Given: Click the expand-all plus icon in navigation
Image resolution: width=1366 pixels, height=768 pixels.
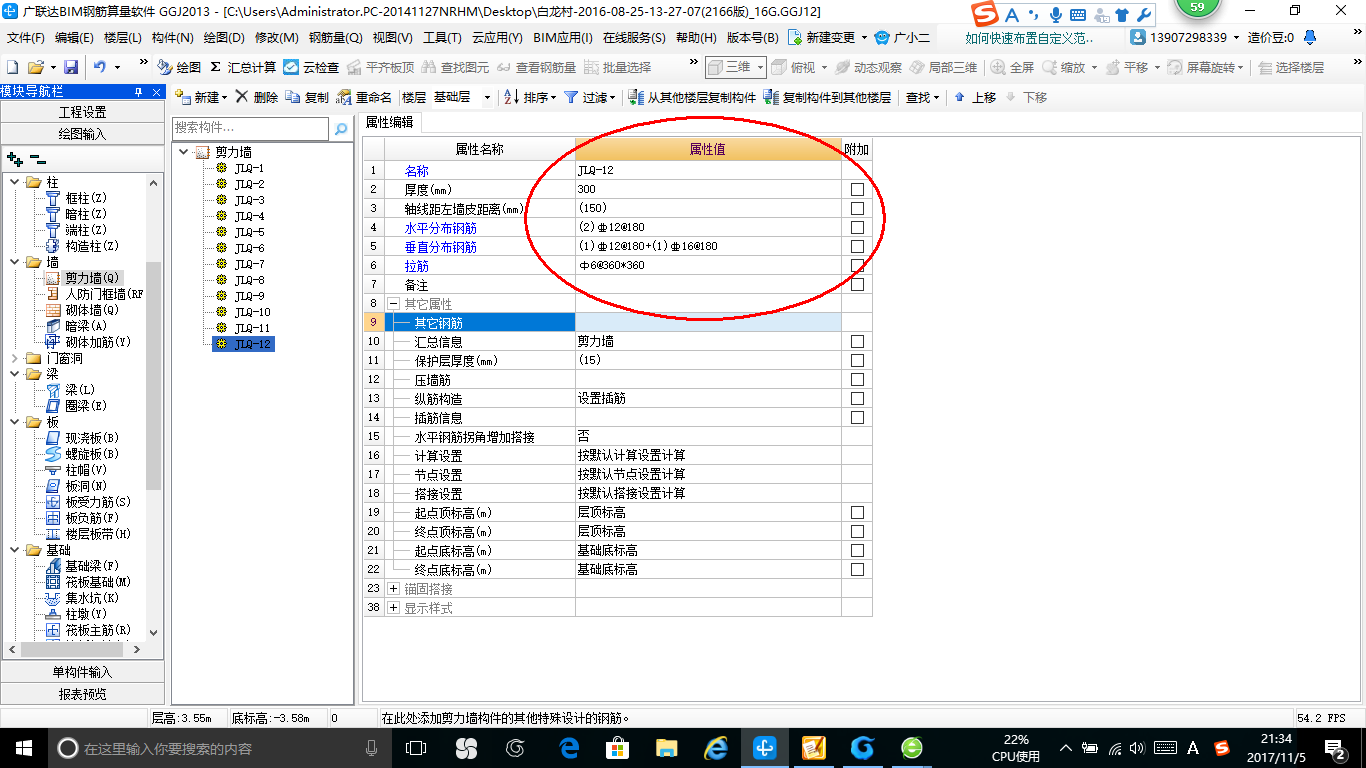Looking at the screenshot, I should 14,159.
